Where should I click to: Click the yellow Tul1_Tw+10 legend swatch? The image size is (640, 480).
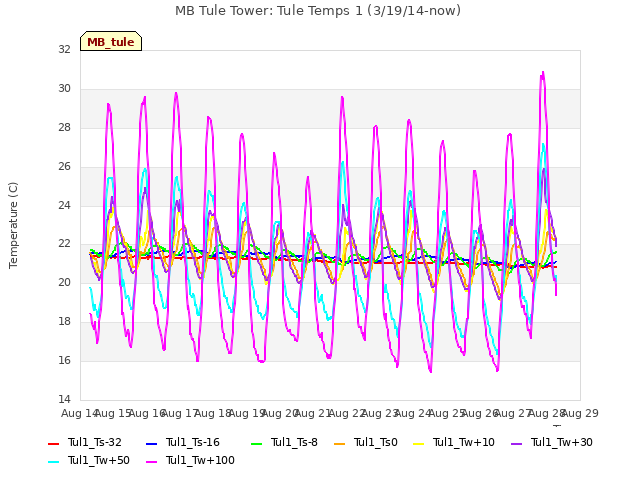[419, 443]
